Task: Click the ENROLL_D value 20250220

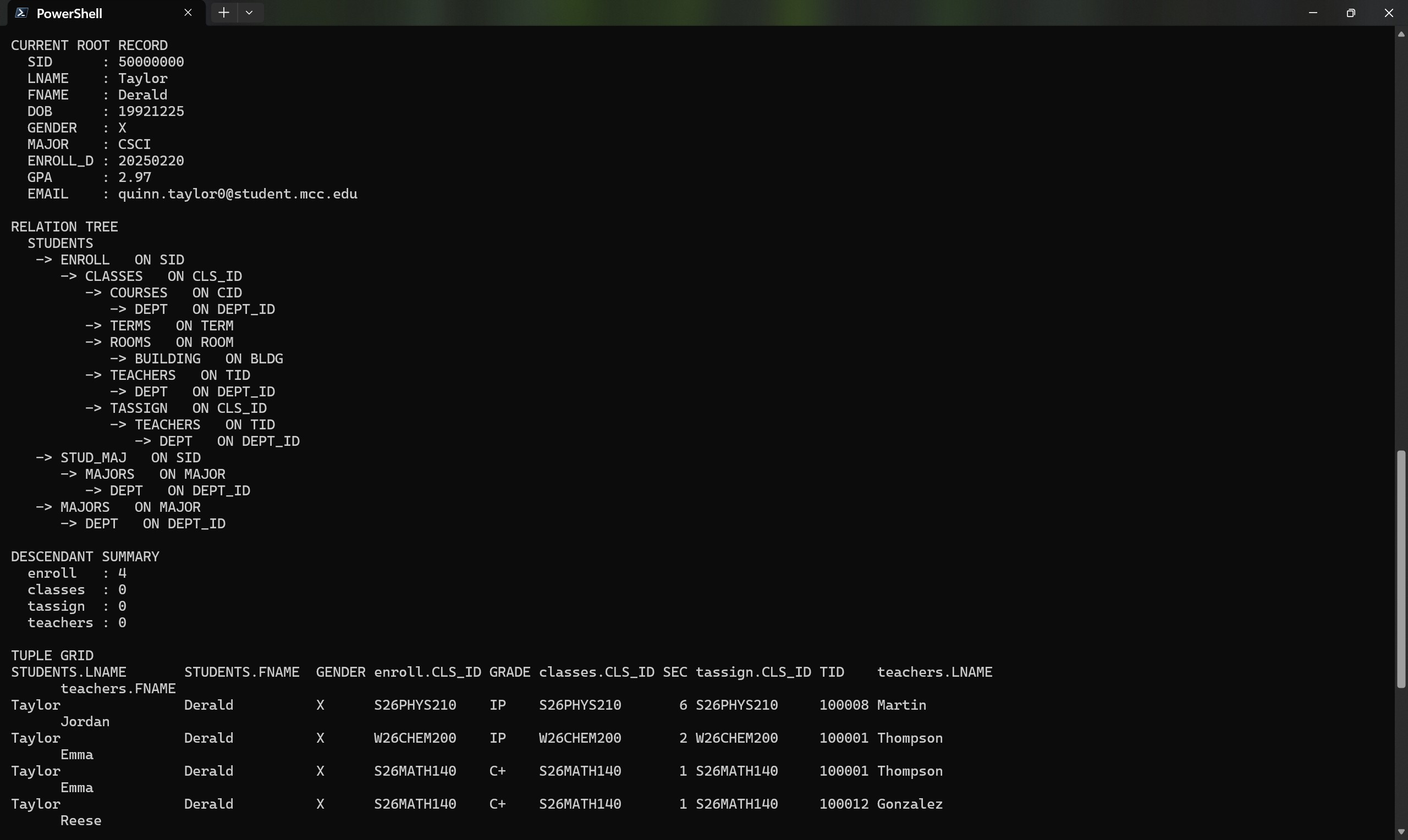Action: click(151, 161)
